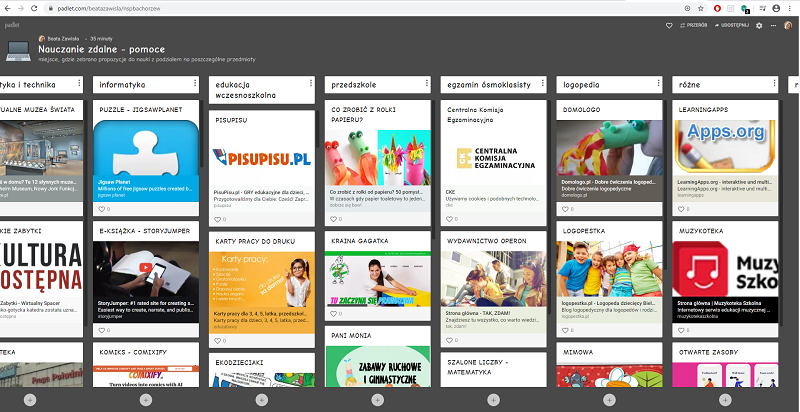Viewport: 800px width, 412px height.
Task: Like the Domologo post
Action: click(567, 209)
